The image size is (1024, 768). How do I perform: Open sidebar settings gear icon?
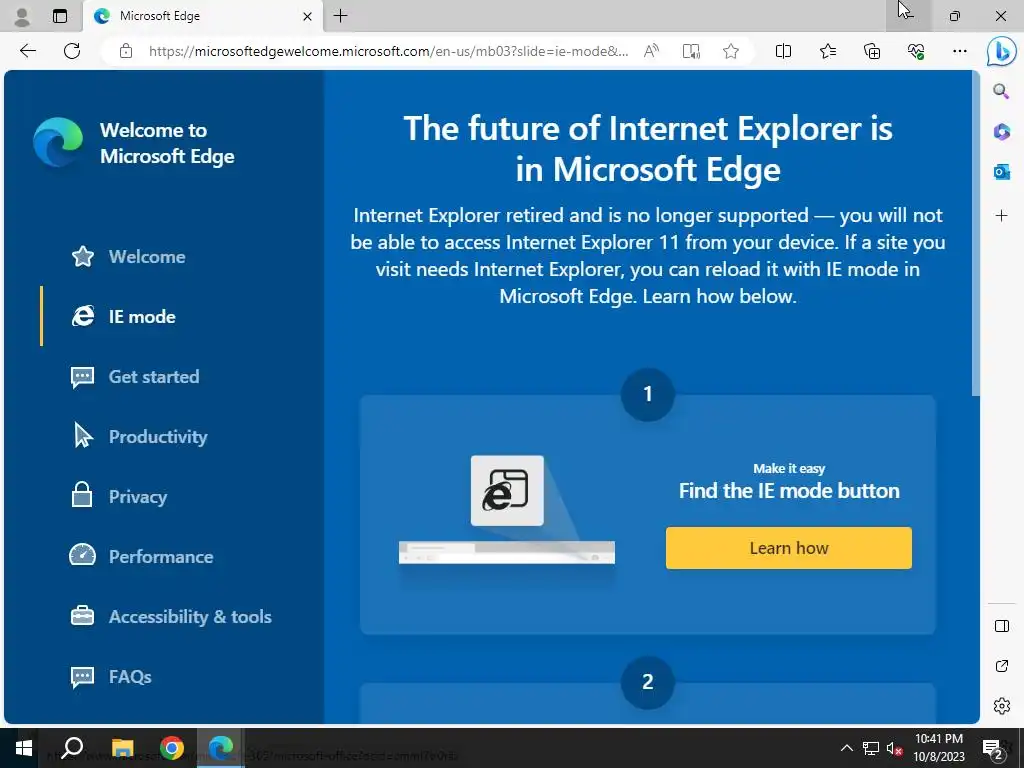1002,706
